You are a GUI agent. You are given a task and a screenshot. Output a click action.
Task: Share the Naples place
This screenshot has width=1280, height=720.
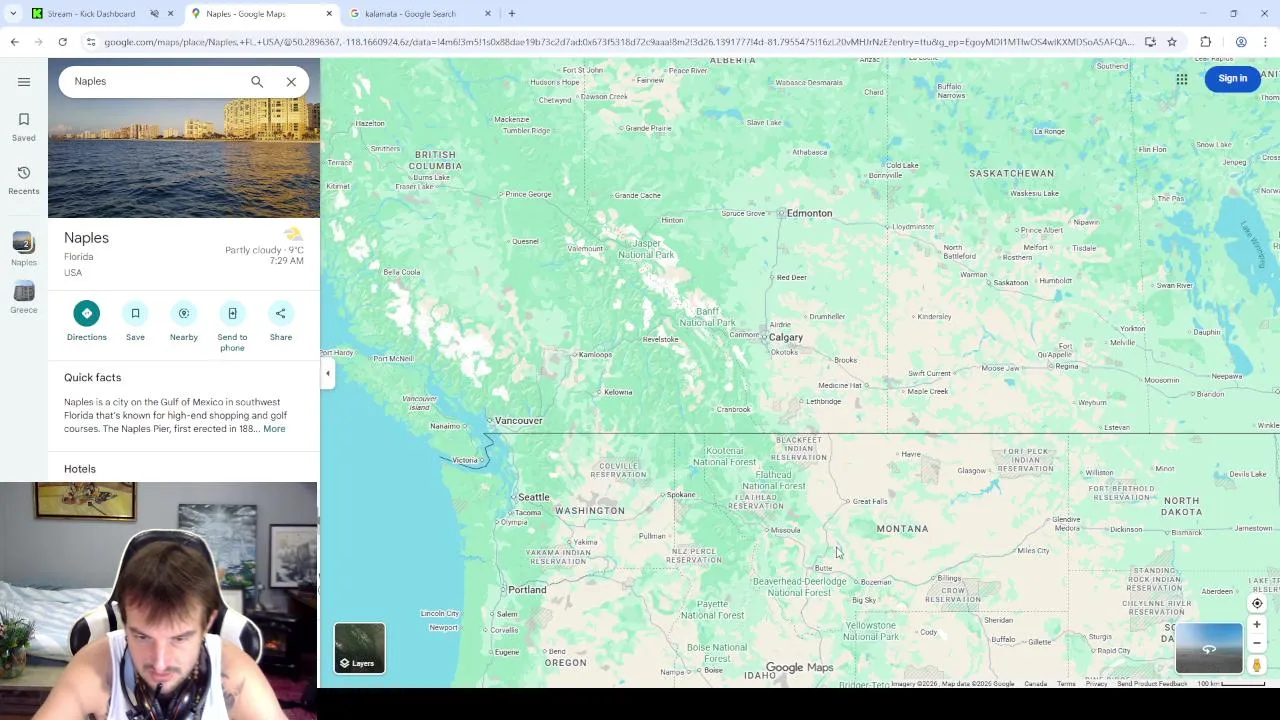[281, 321]
